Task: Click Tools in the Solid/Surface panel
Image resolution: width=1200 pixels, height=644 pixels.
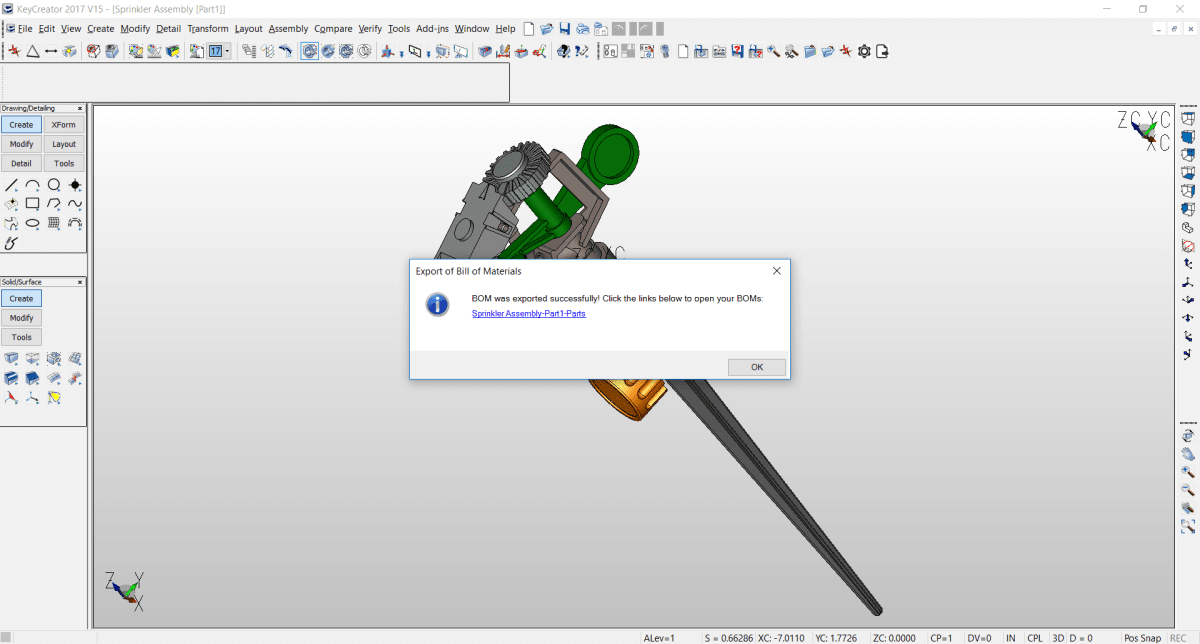Action: [x=21, y=337]
